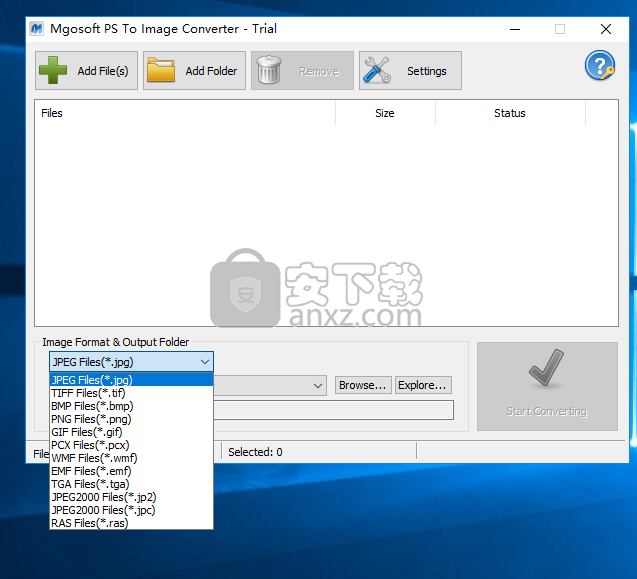
Task: Click the Explore... button
Action: [x=422, y=385]
